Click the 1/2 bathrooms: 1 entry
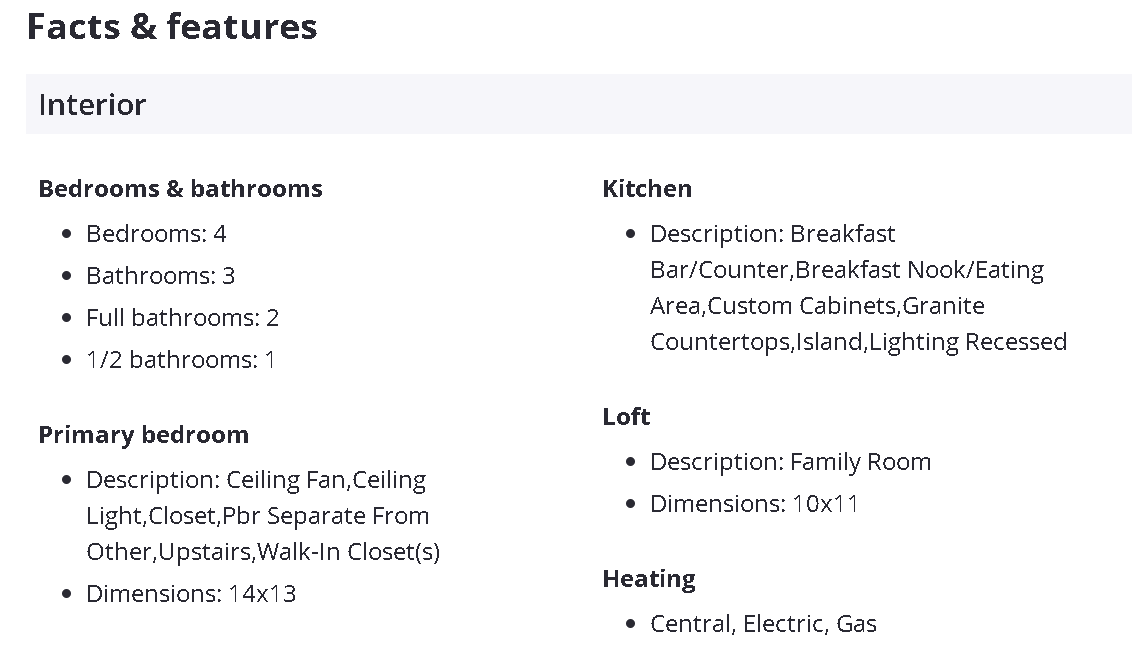Viewport: 1147px width, 648px height. tap(180, 360)
